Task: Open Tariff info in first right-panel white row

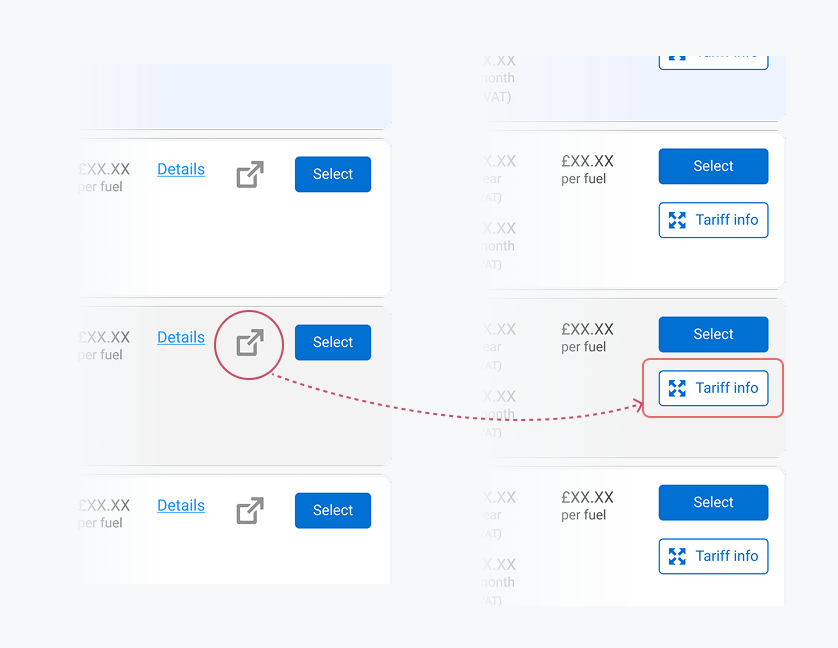Action: tap(713, 220)
